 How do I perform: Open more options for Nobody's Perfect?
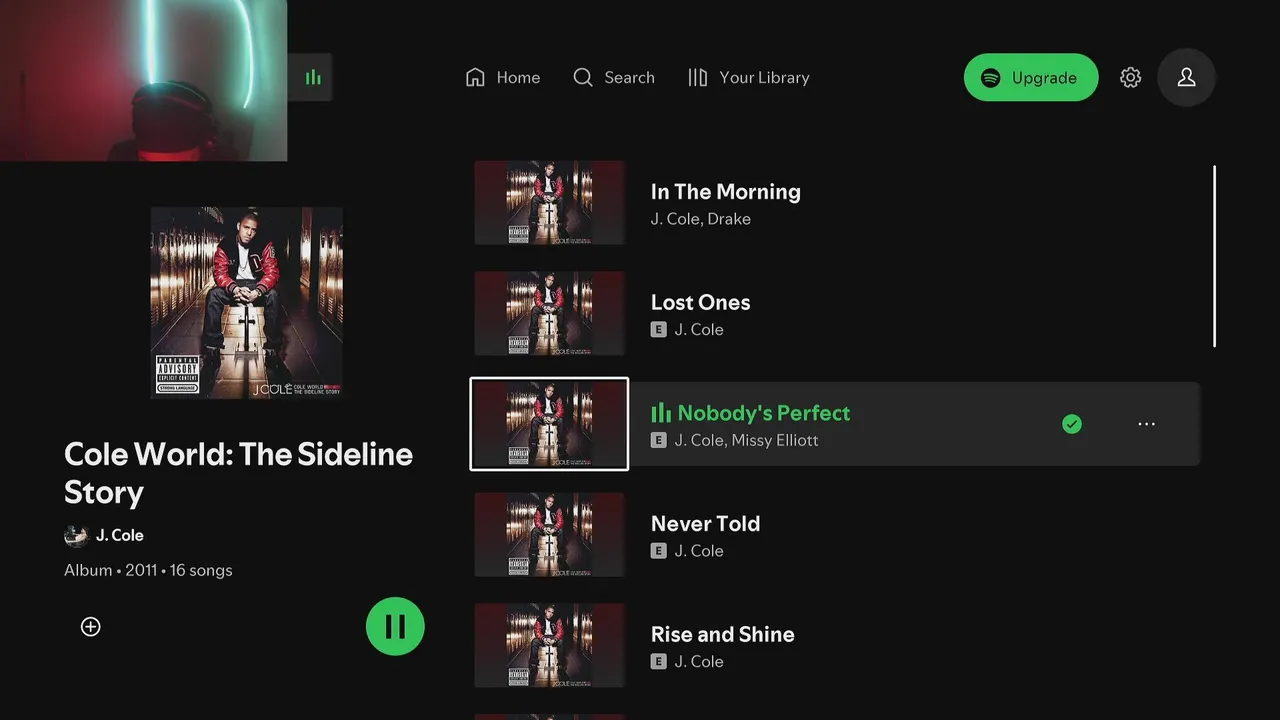click(x=1146, y=424)
